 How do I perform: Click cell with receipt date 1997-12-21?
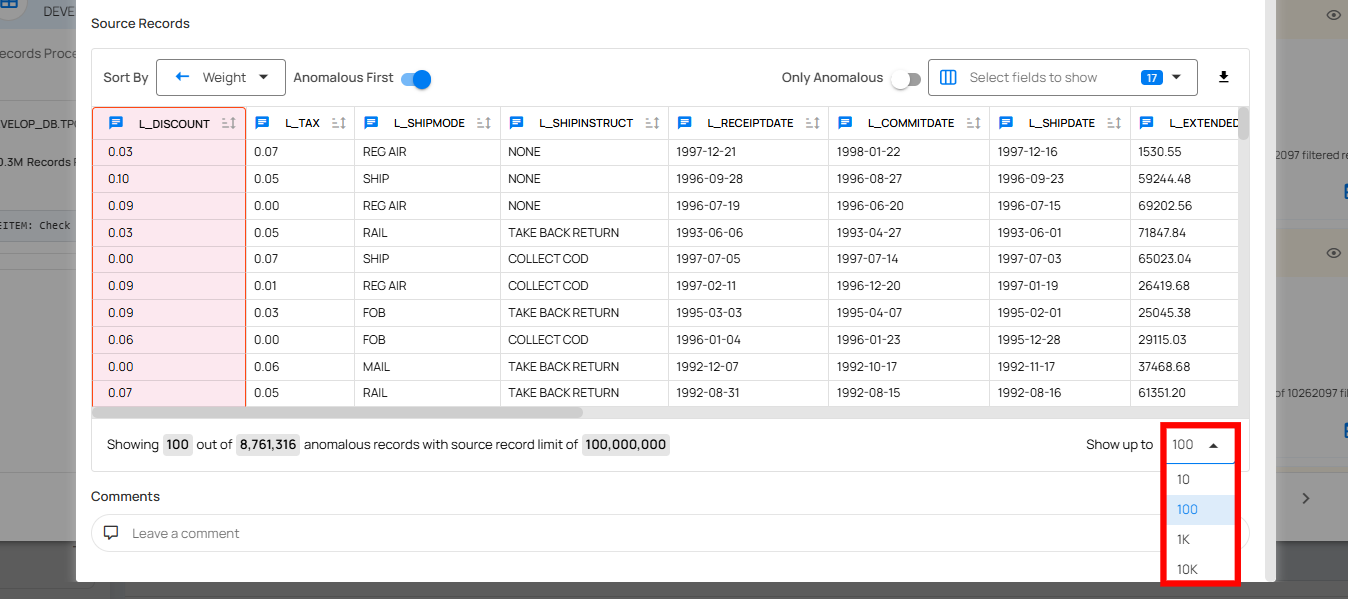[748, 152]
